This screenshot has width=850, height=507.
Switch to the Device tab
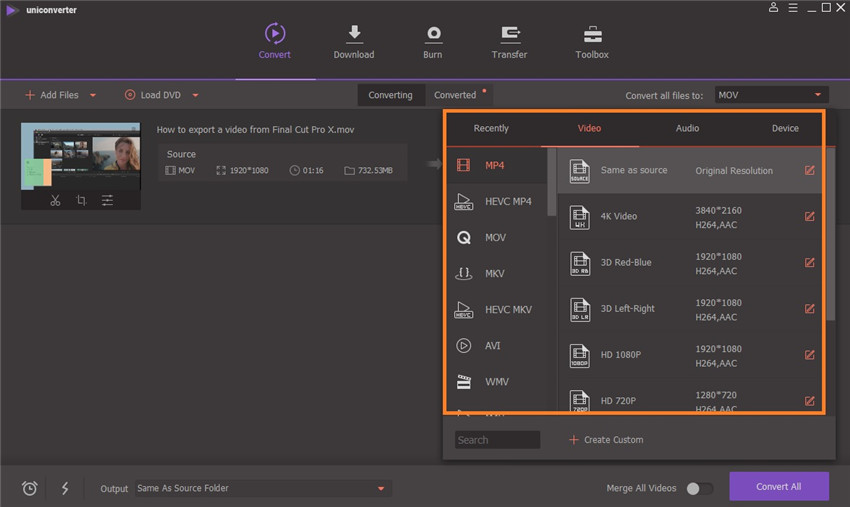tap(785, 129)
